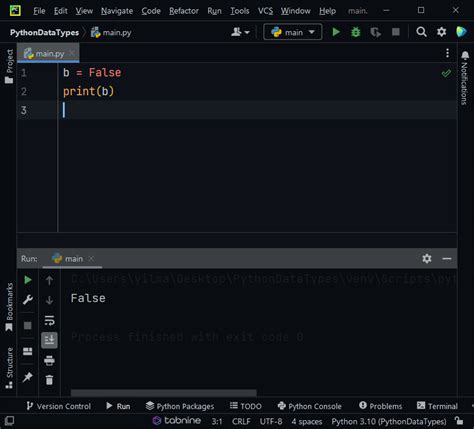Open the Terminal tool window
Screen dimensions: 474x429
coord(437,406)
